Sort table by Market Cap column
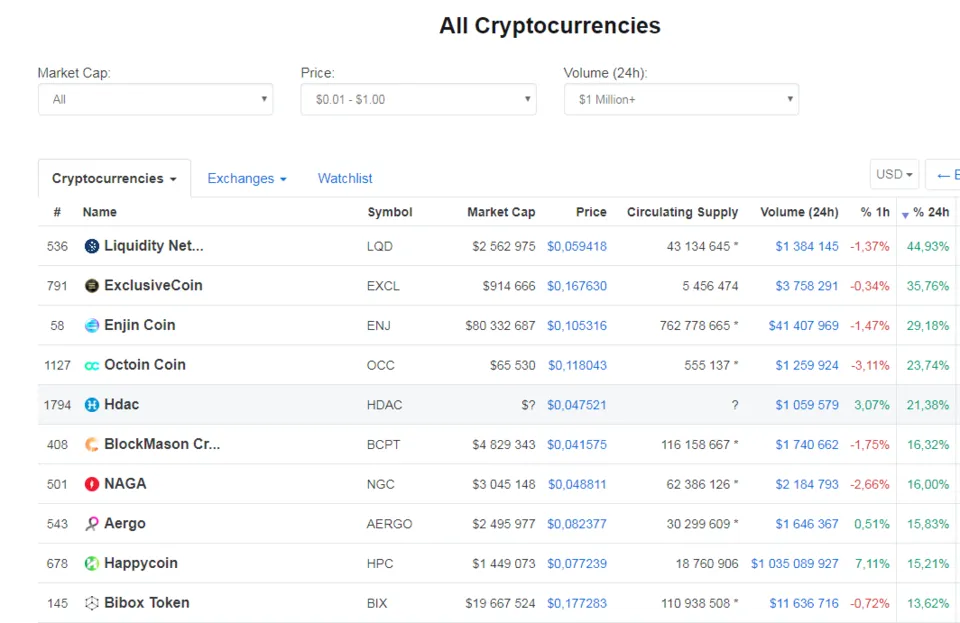Image resolution: width=960 pixels, height=623 pixels. [x=501, y=212]
